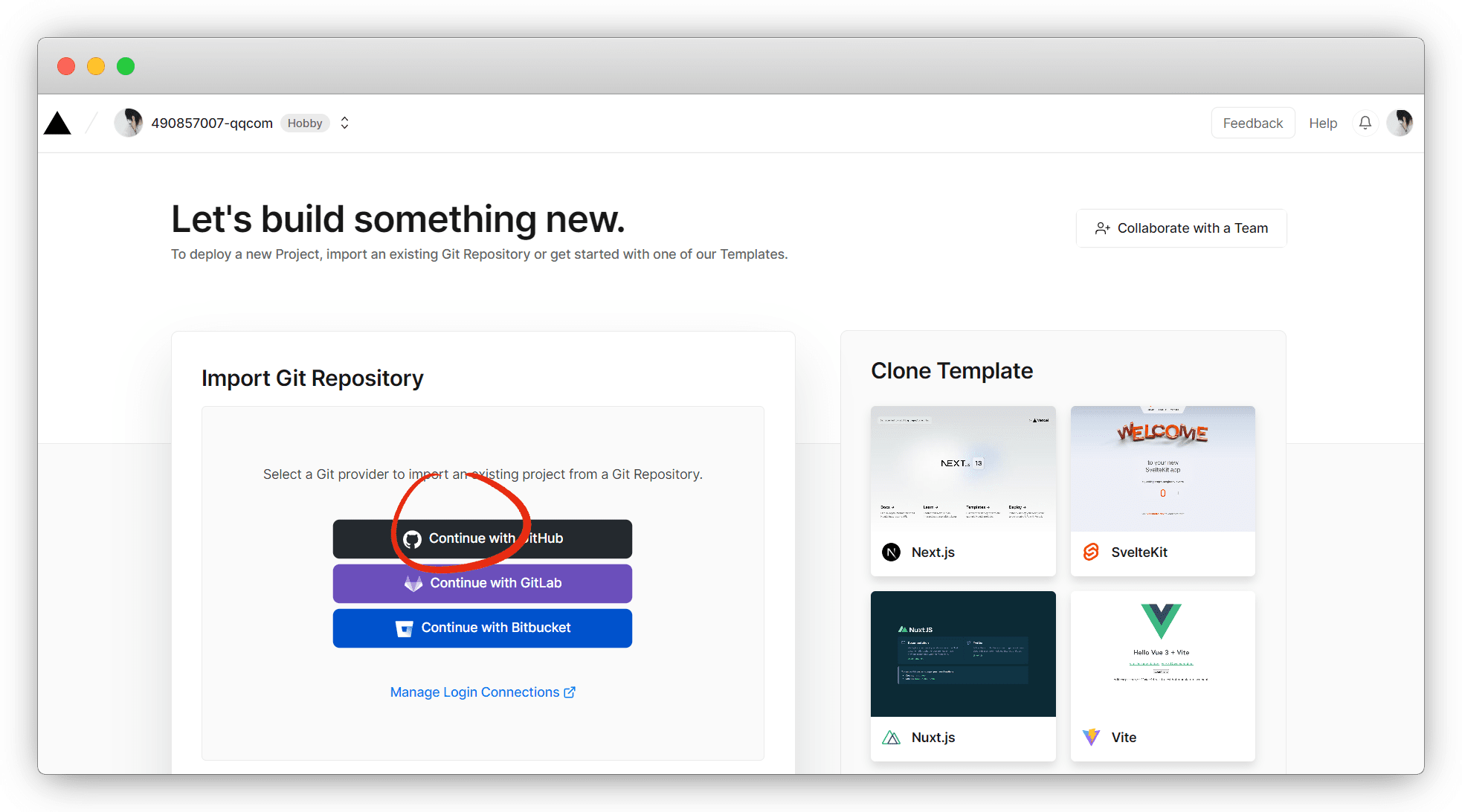Select the Nuxt.js template preview
The width and height of the screenshot is (1462, 812).
pyautogui.click(x=963, y=654)
